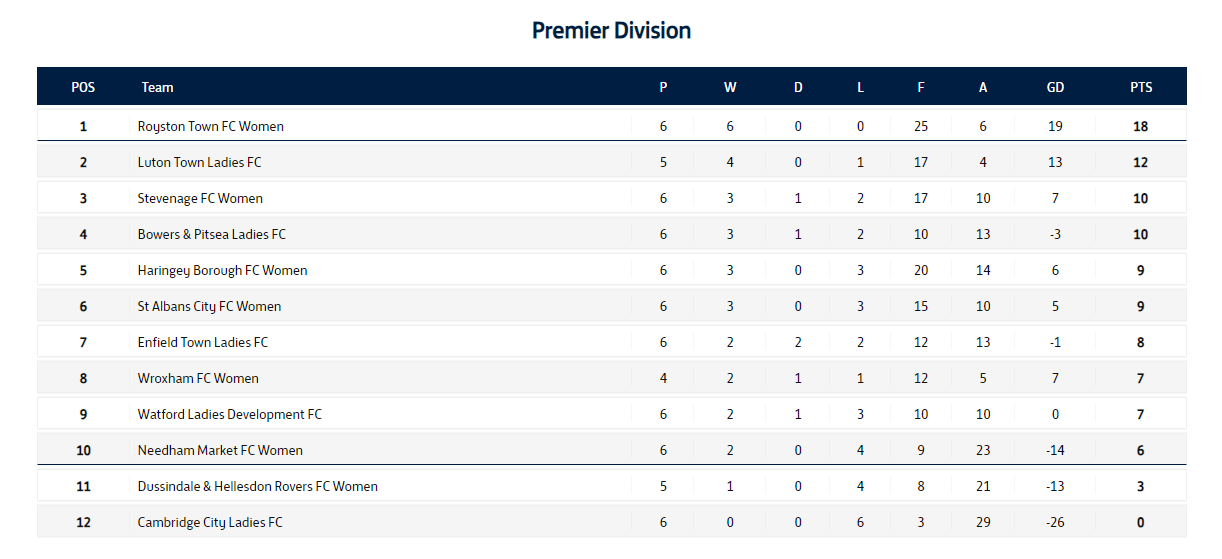This screenshot has height=559, width=1222.
Task: Click St Albans City FC Women
Action: (209, 307)
